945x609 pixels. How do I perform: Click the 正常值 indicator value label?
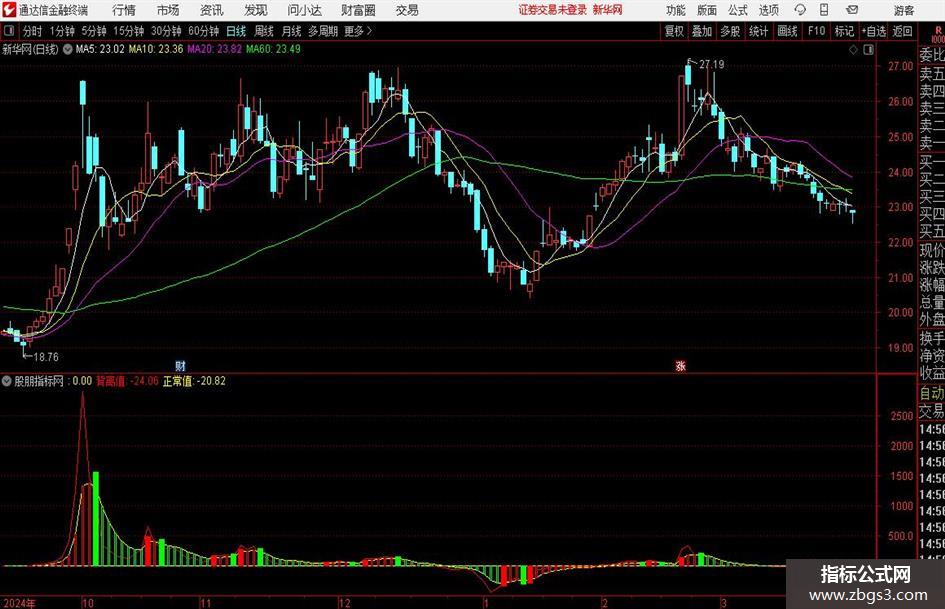pyautogui.click(x=194, y=381)
